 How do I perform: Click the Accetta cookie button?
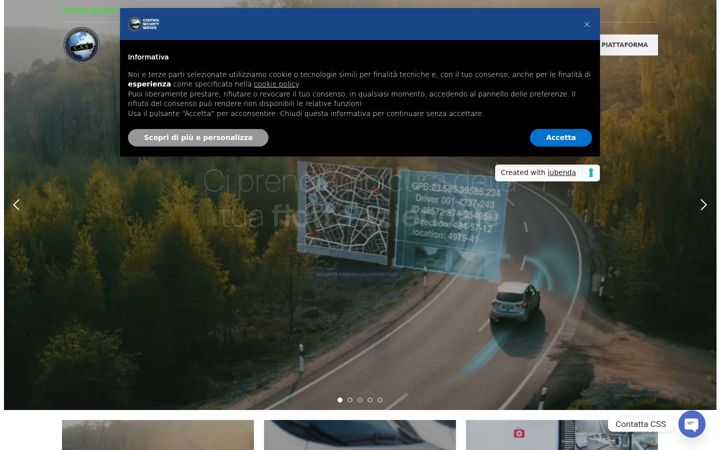(x=560, y=137)
